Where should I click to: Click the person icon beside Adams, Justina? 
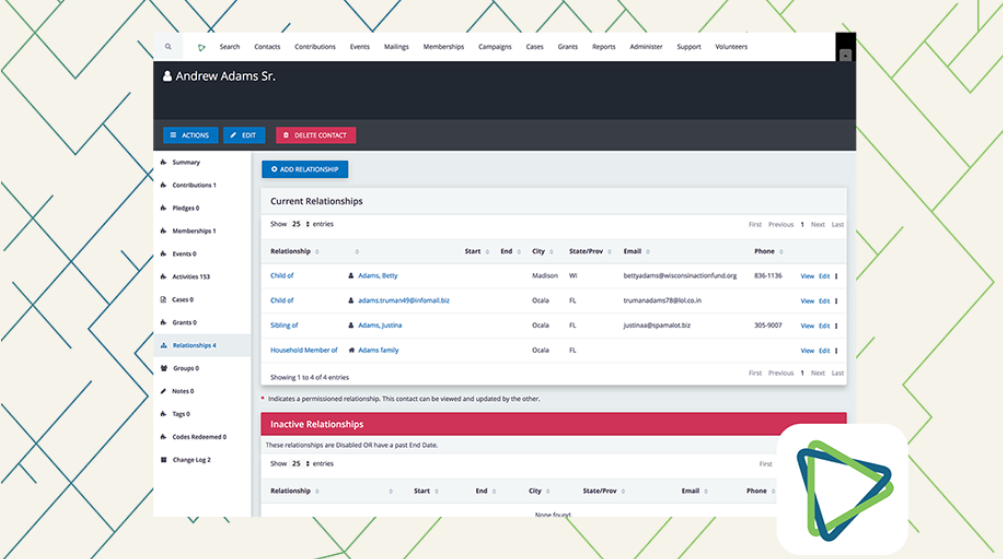click(351, 326)
